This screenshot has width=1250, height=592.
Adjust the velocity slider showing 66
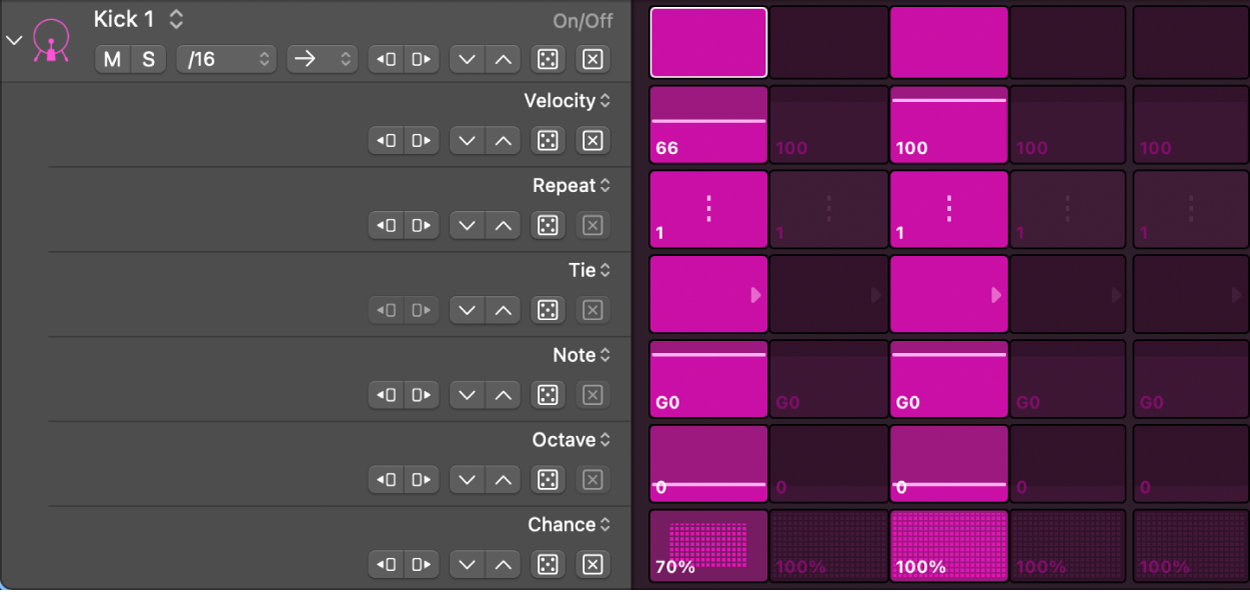pos(708,124)
